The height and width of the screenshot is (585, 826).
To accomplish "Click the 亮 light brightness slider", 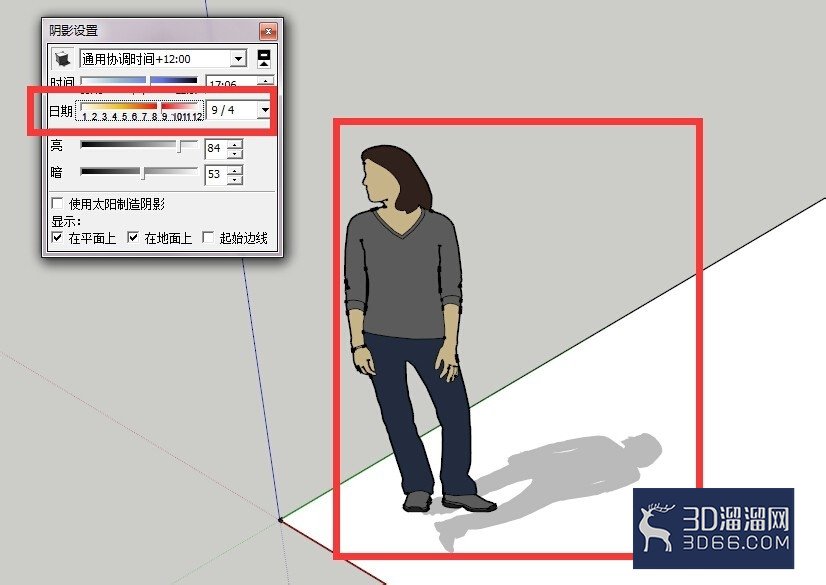I will [x=139, y=145].
